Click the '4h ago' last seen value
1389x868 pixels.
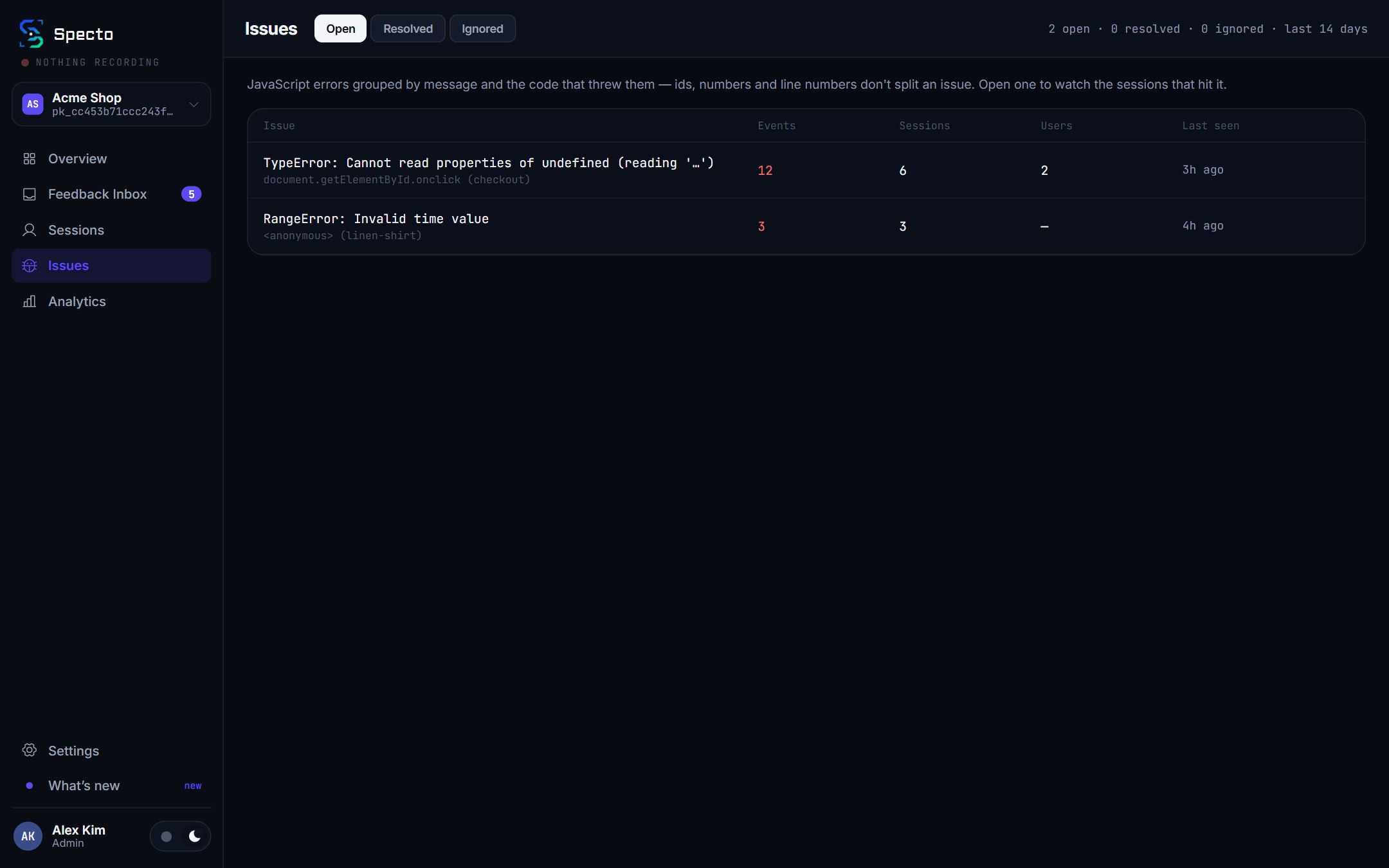click(1203, 226)
